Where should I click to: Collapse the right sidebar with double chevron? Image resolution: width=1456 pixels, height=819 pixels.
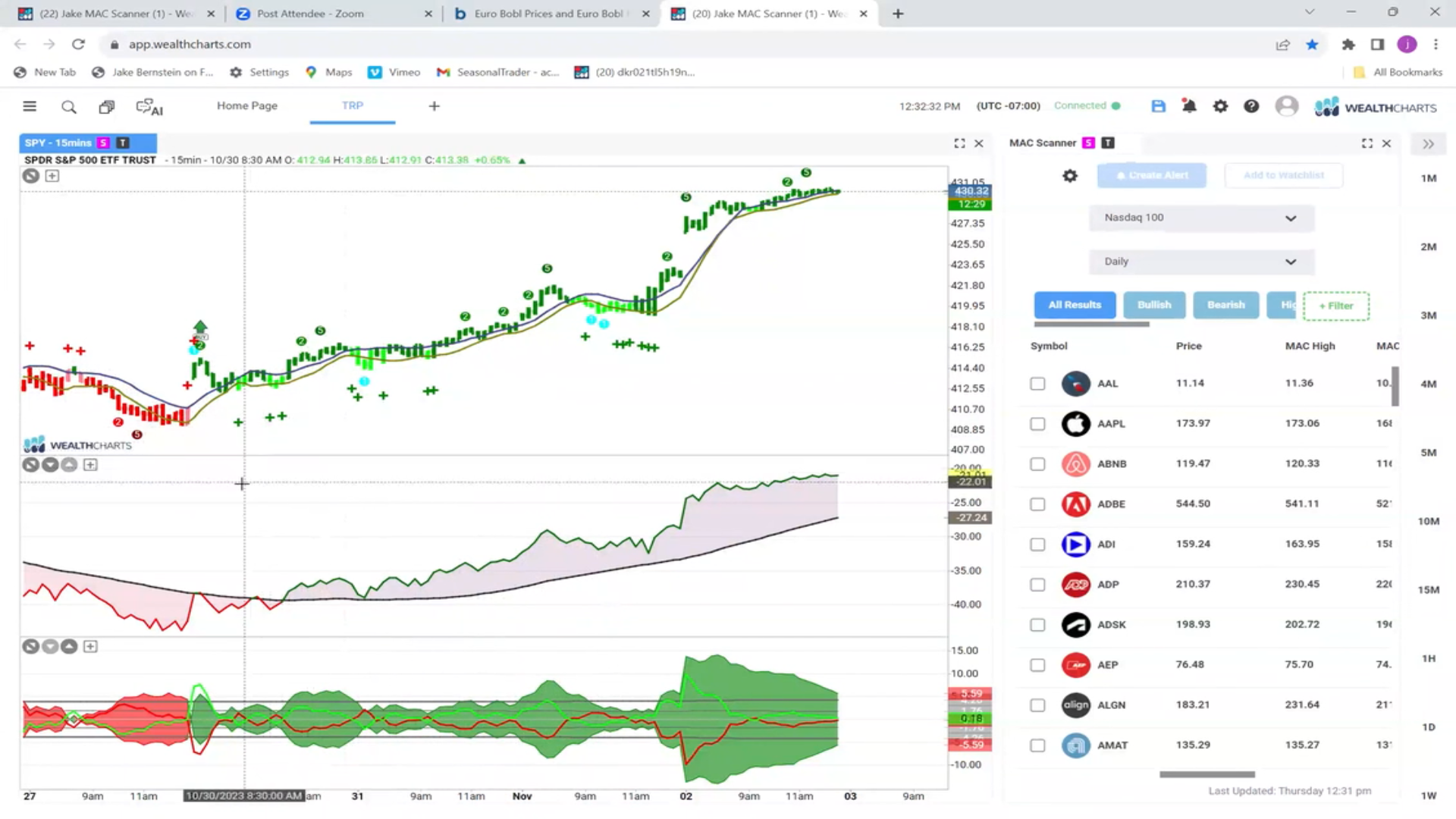coord(1429,144)
